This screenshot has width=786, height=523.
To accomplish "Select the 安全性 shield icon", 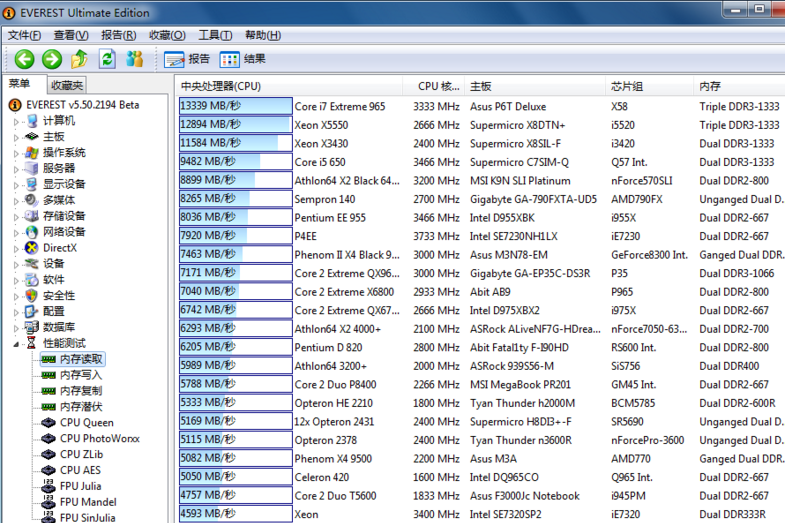I will tap(32, 295).
